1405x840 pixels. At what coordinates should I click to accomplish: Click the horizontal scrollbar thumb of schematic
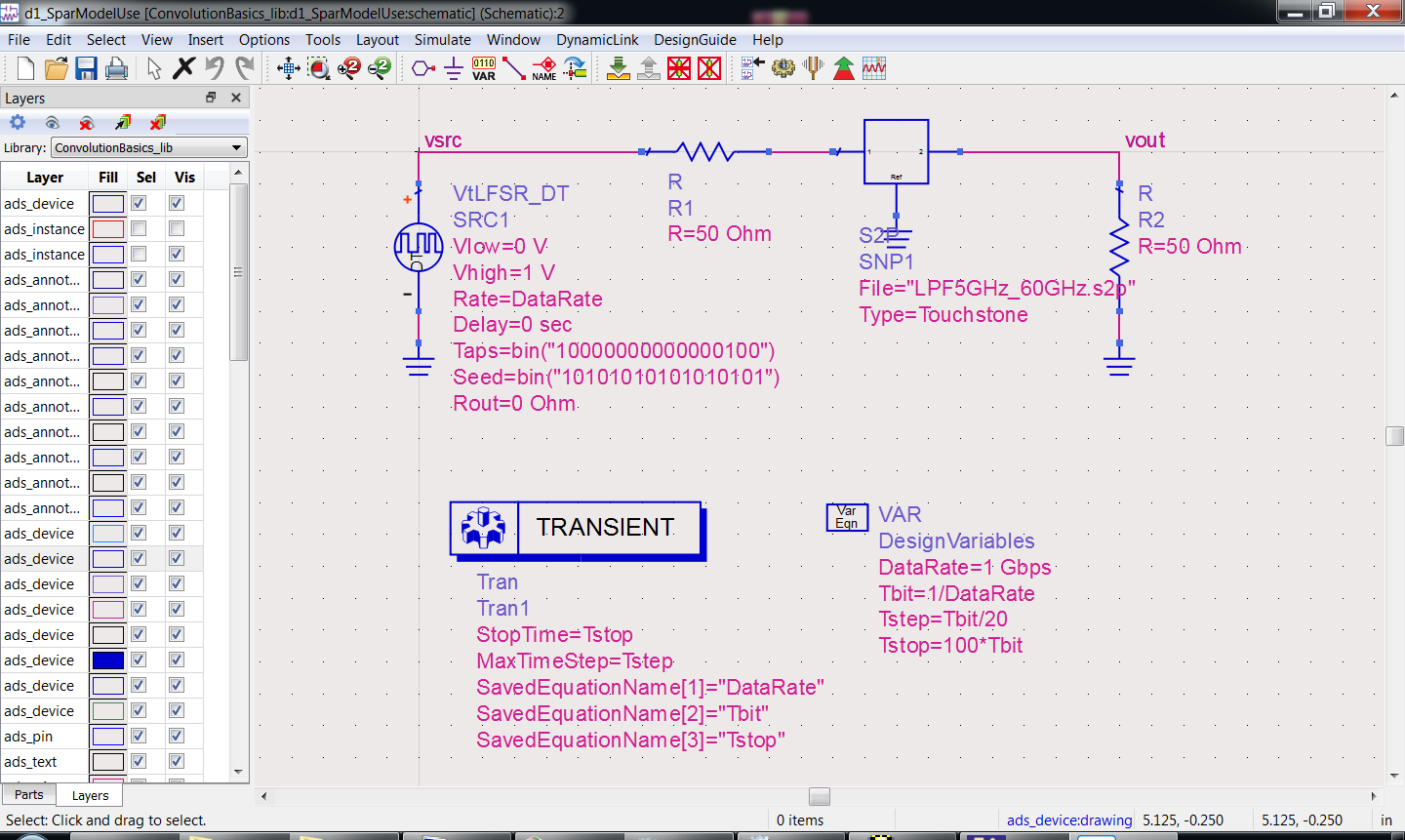(x=820, y=796)
